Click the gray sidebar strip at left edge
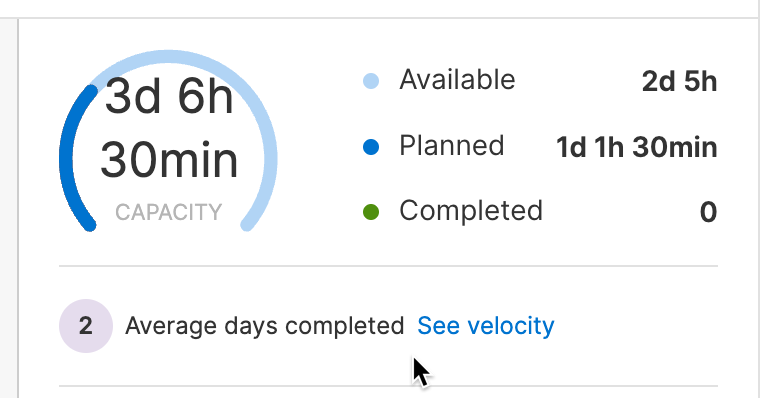The height and width of the screenshot is (398, 774). click(x=8, y=208)
